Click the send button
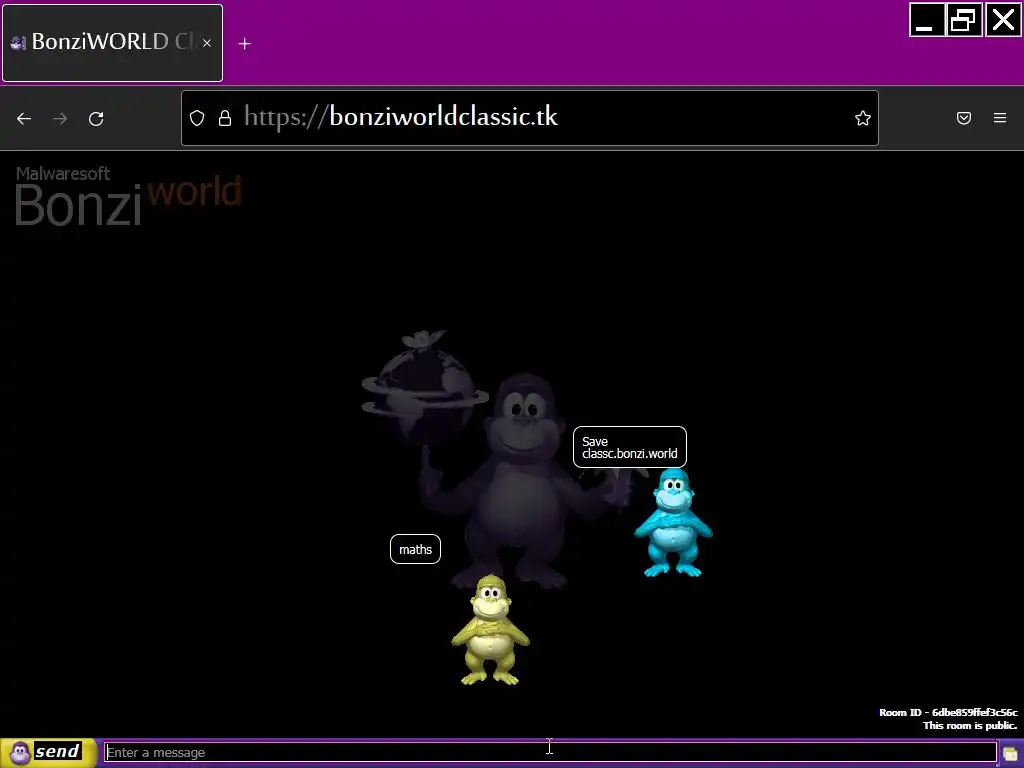Screen dimensions: 1024x768 [x=48, y=752]
